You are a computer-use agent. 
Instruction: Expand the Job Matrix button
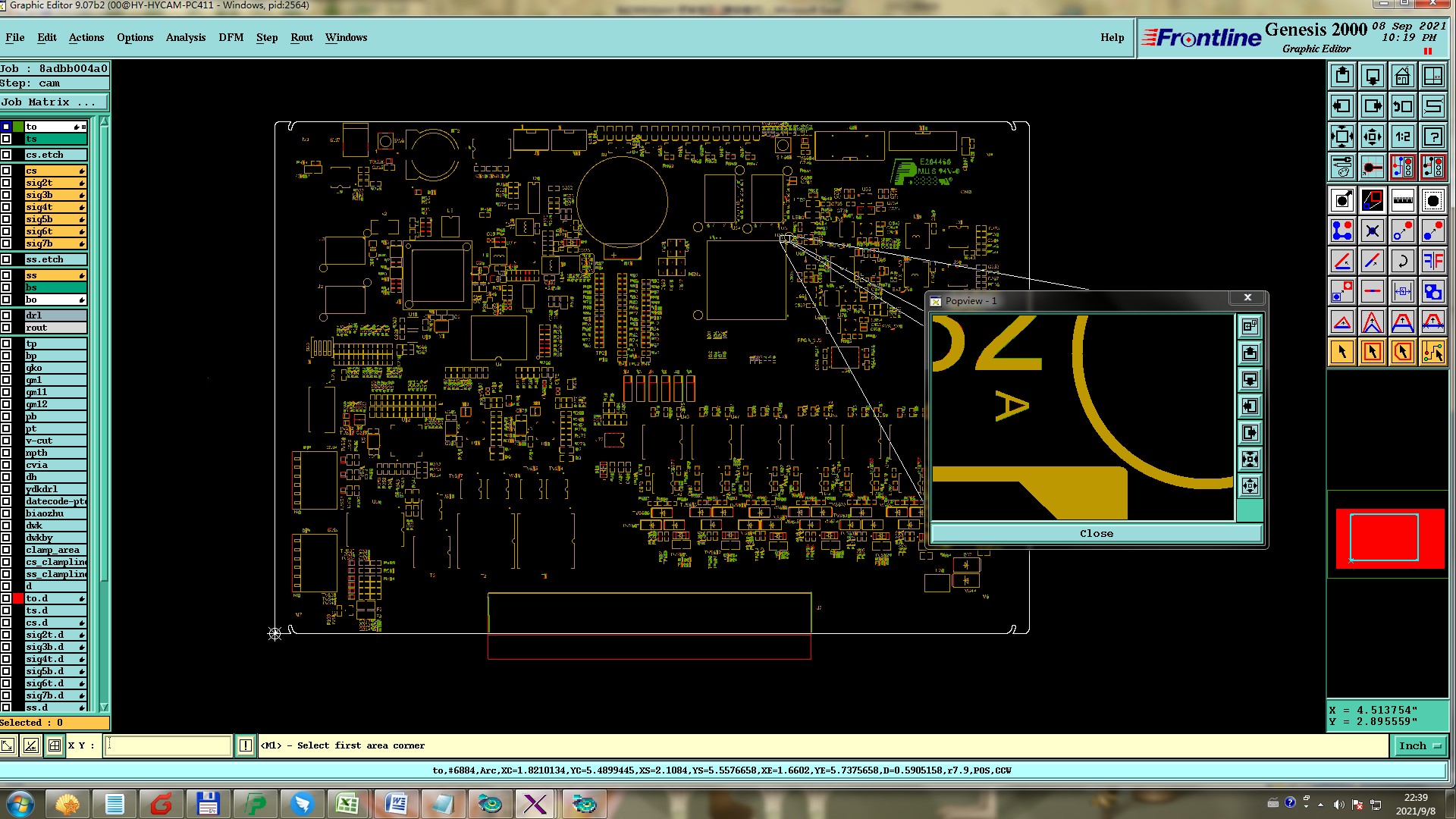[x=54, y=102]
